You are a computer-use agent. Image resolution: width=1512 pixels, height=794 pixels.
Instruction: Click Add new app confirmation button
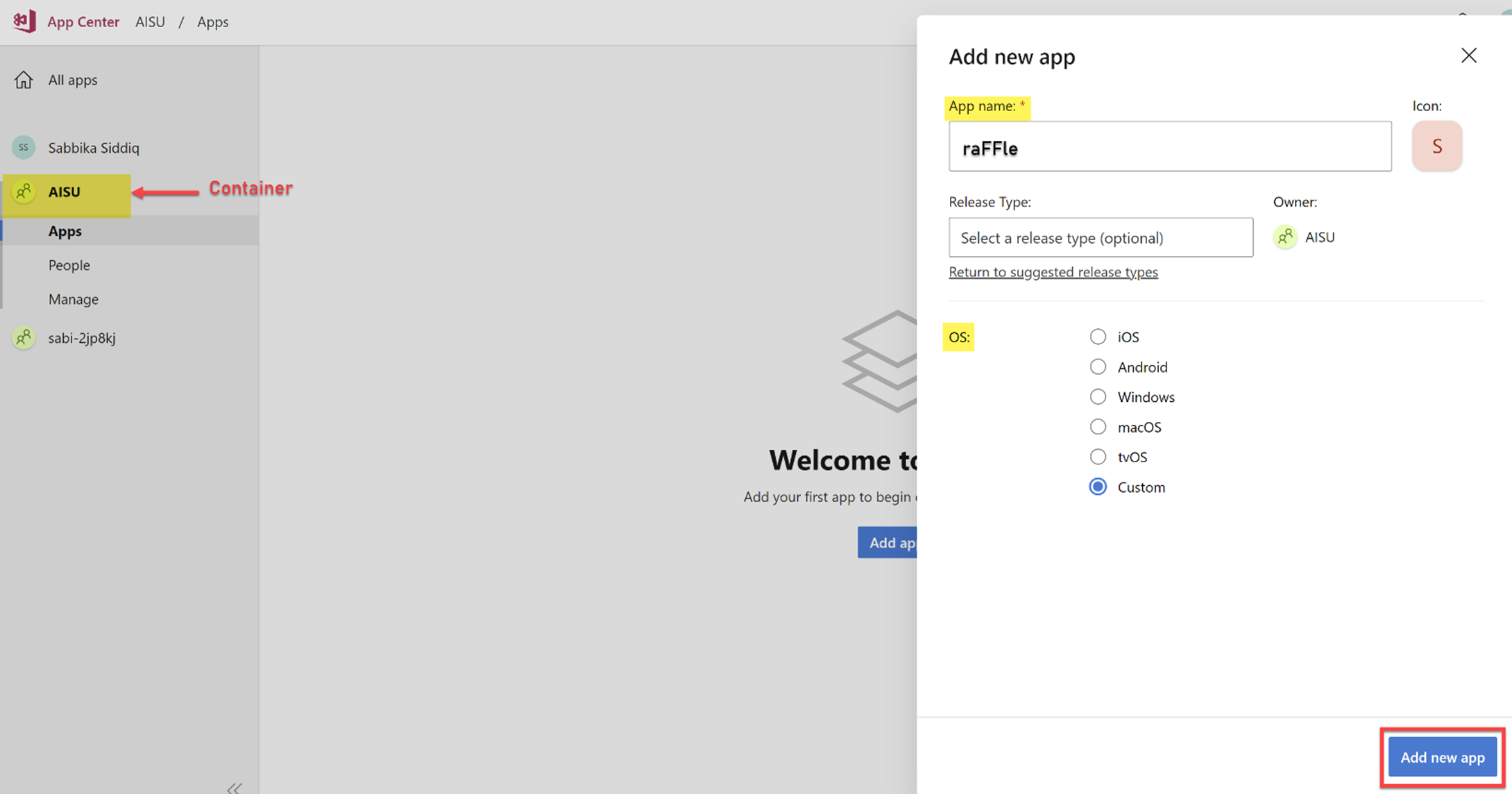[x=1442, y=756]
